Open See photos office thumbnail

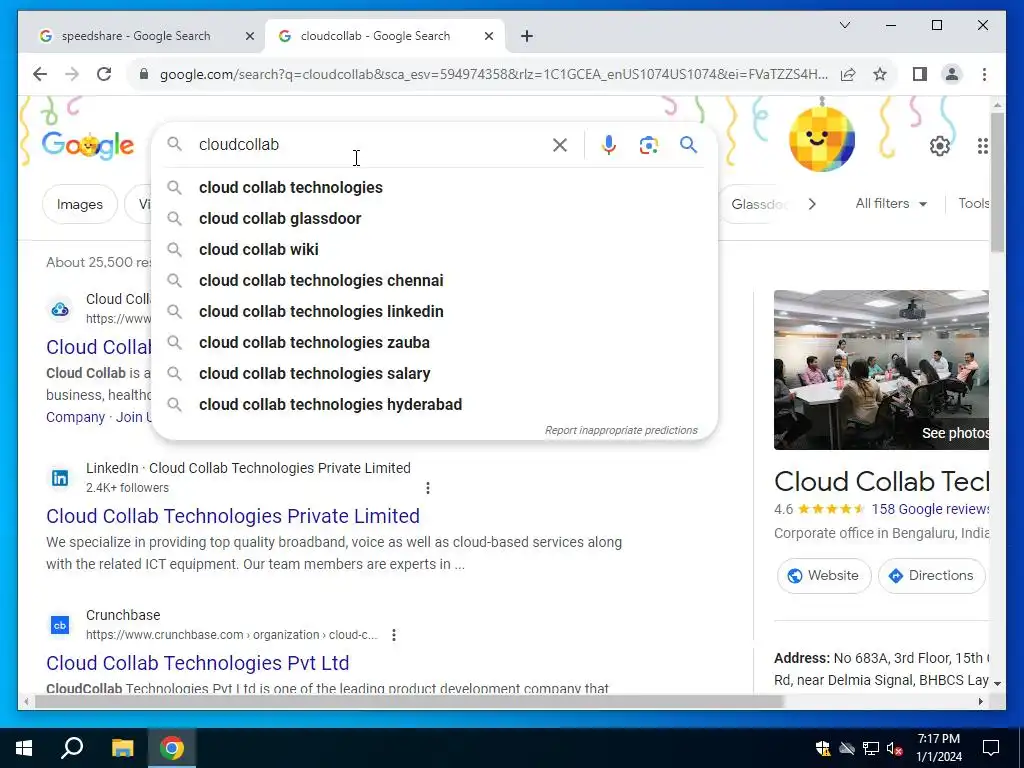click(x=881, y=370)
